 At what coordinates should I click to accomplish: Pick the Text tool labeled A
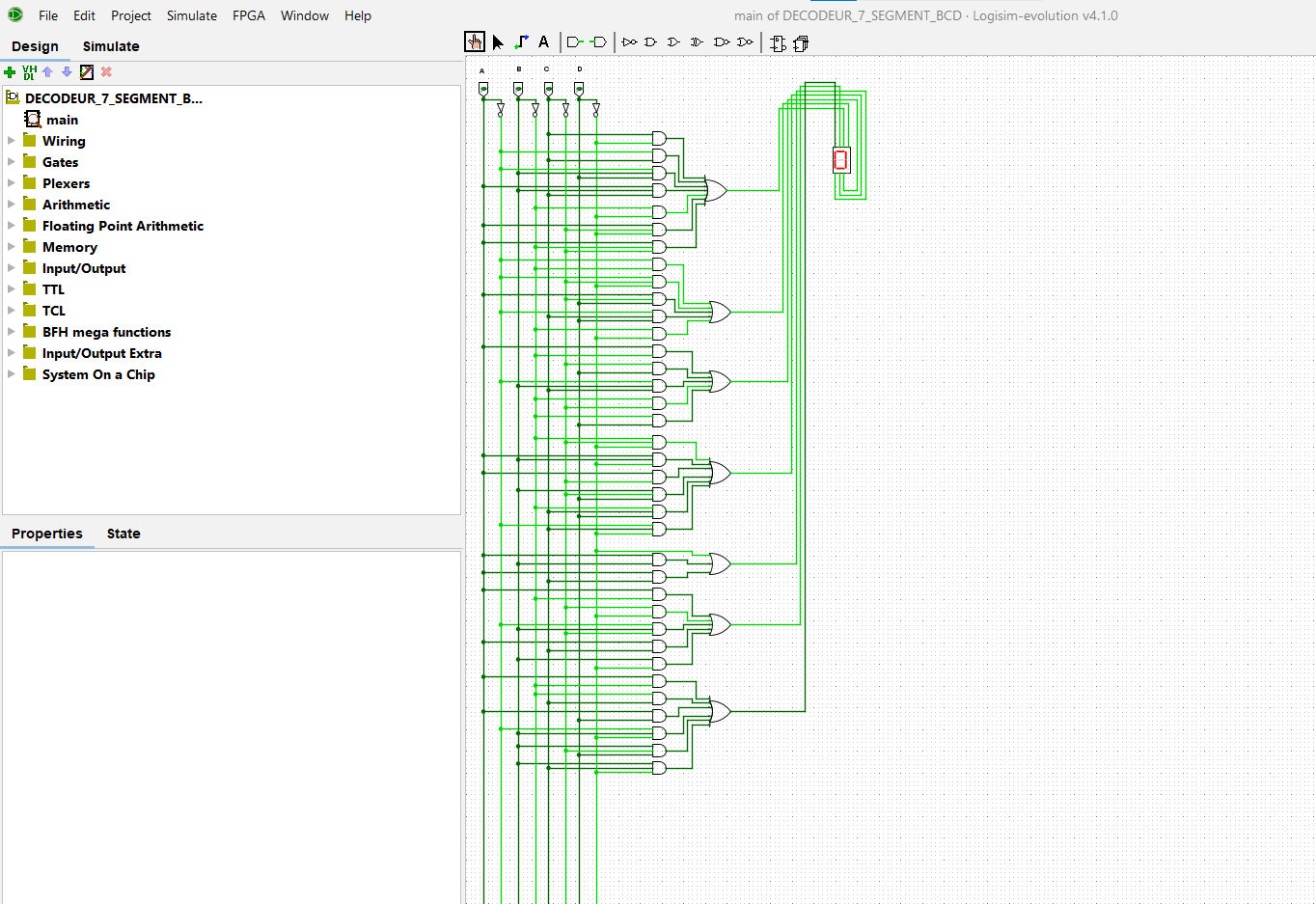[x=543, y=41]
